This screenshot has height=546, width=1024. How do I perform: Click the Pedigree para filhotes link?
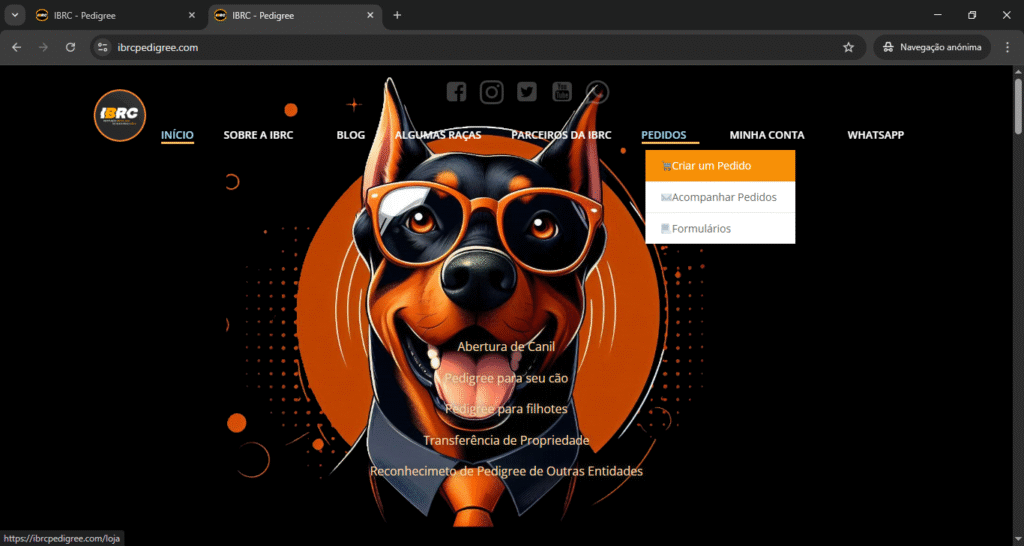[x=506, y=409]
